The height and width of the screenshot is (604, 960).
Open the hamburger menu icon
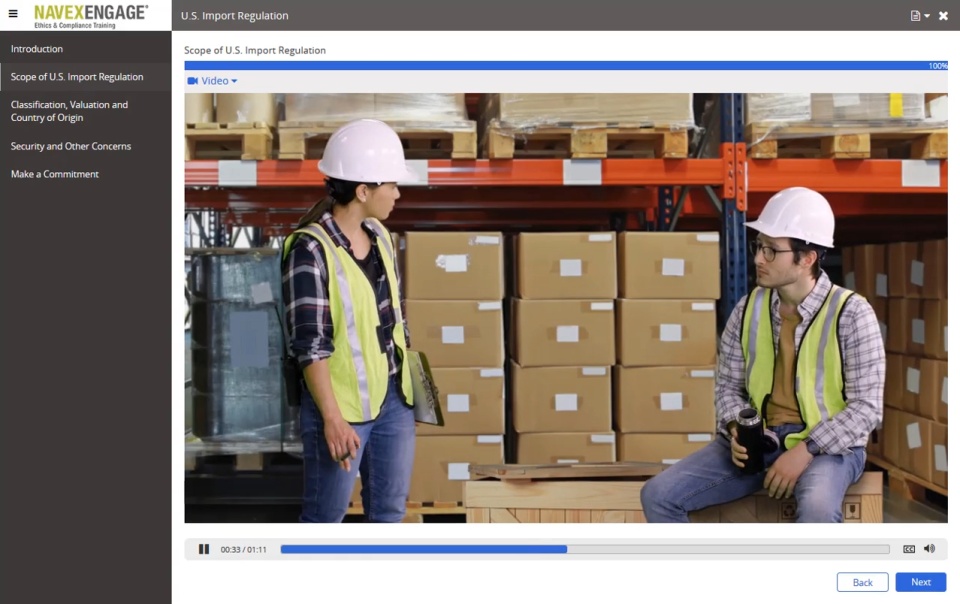click(x=13, y=13)
